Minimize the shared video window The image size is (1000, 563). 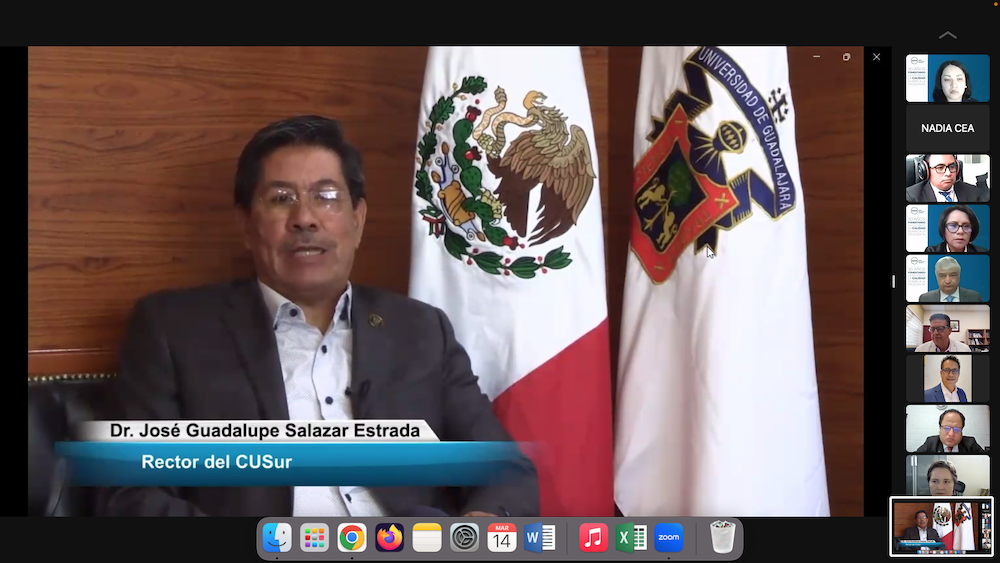(816, 57)
